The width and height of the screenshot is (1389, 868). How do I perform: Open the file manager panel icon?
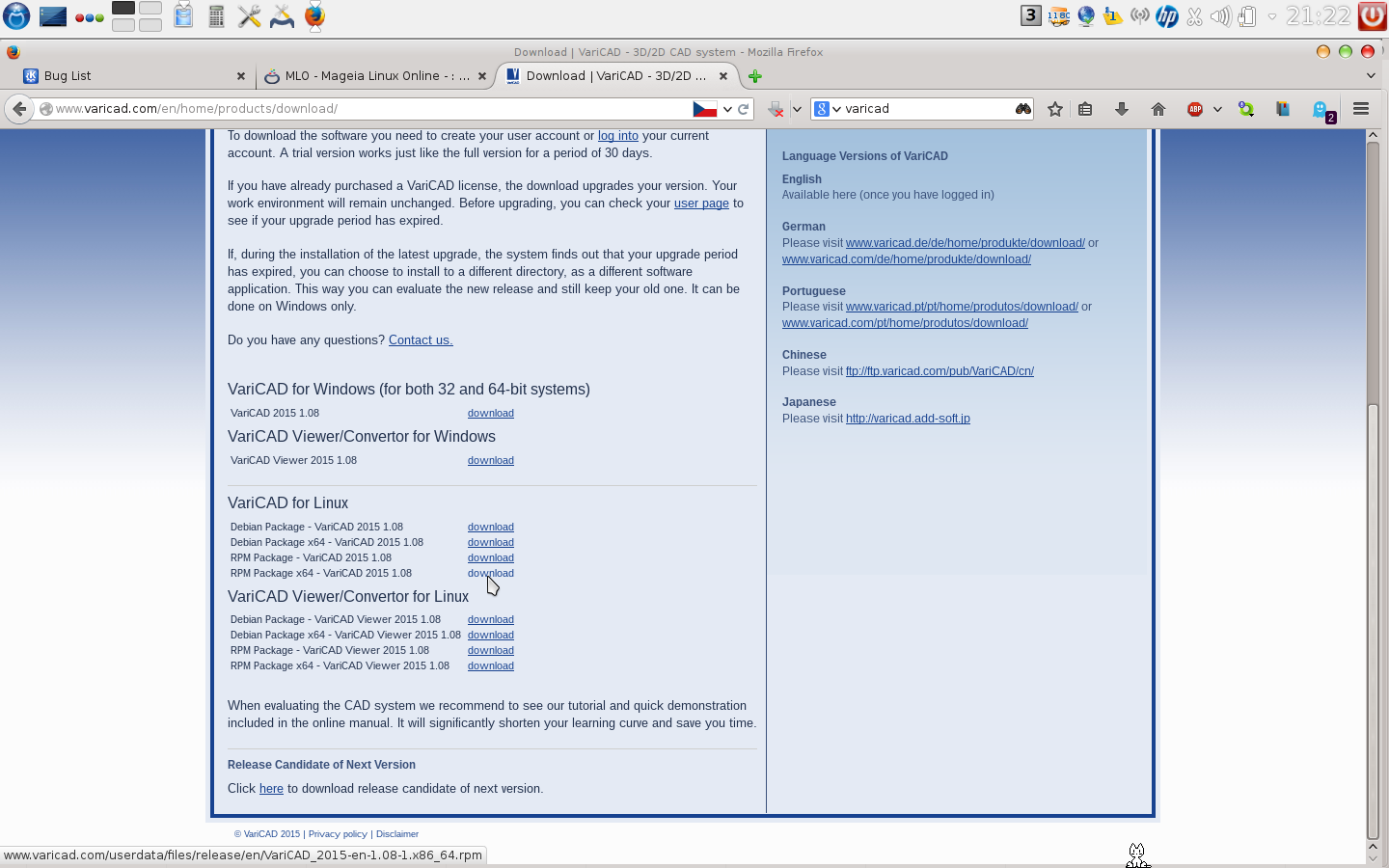point(183,15)
